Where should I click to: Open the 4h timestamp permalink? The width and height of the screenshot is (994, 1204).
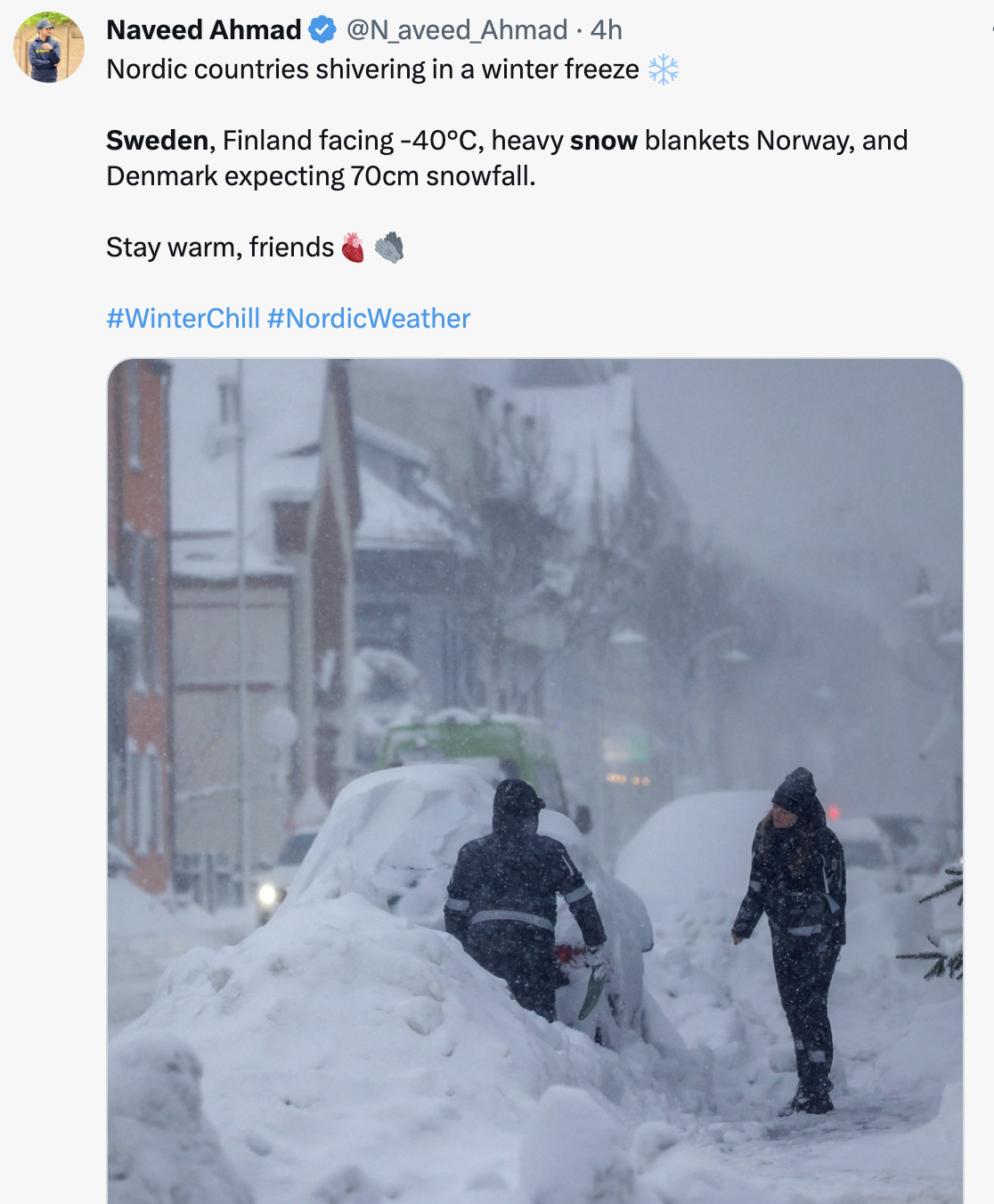coord(606,30)
